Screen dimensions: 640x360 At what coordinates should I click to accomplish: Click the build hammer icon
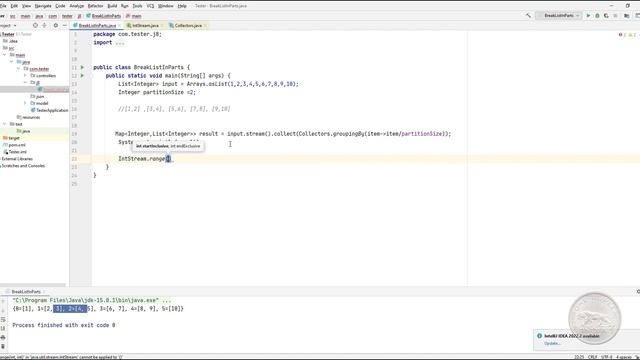528,16
